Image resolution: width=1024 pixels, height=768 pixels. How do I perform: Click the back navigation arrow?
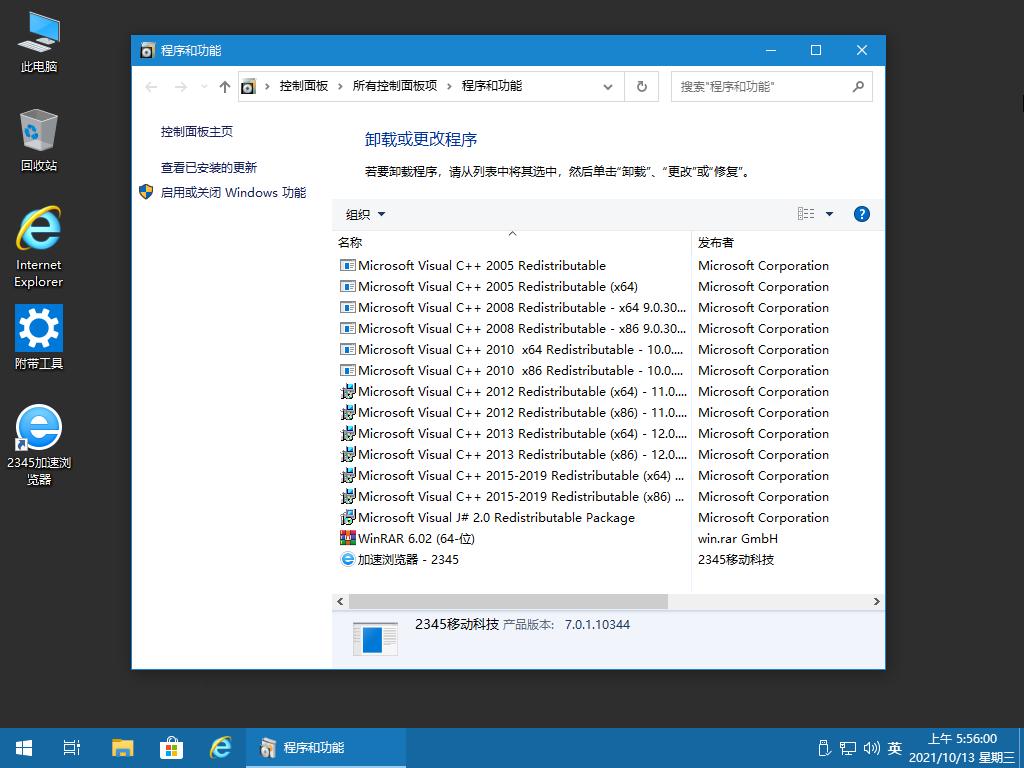[x=152, y=87]
